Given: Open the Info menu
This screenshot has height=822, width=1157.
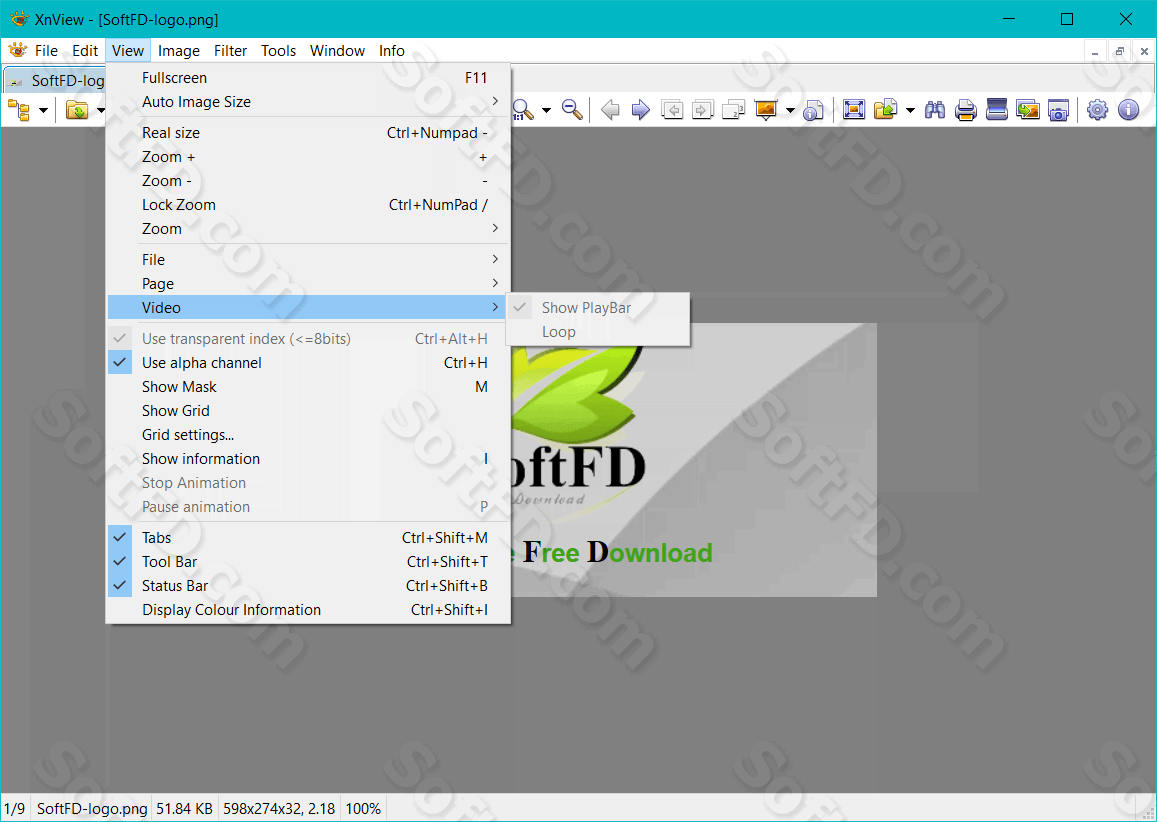Looking at the screenshot, I should pyautogui.click(x=392, y=51).
